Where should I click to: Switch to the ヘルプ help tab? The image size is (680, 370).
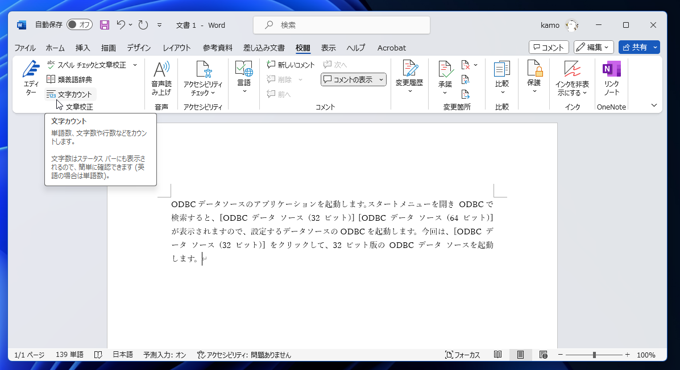click(356, 48)
